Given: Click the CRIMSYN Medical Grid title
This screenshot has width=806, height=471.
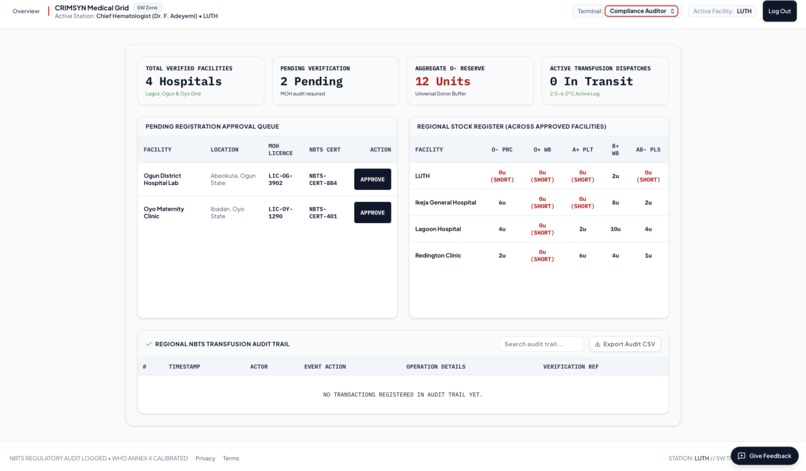Looking at the screenshot, I should coord(91,8).
